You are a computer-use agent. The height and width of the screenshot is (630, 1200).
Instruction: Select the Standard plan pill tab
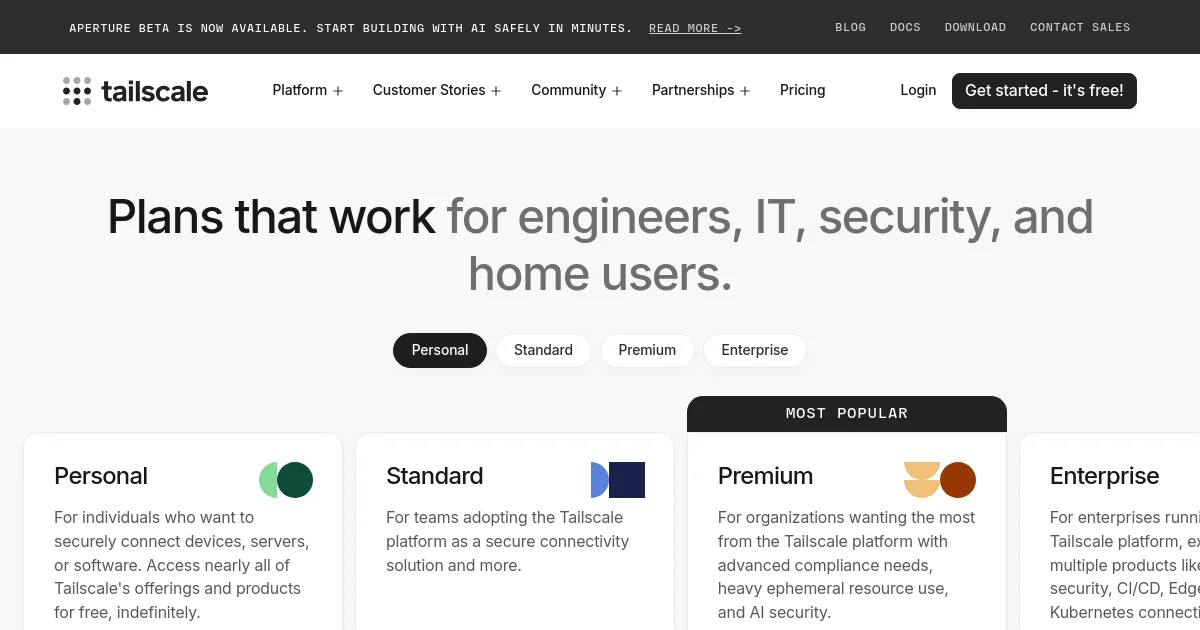pyautogui.click(x=543, y=350)
